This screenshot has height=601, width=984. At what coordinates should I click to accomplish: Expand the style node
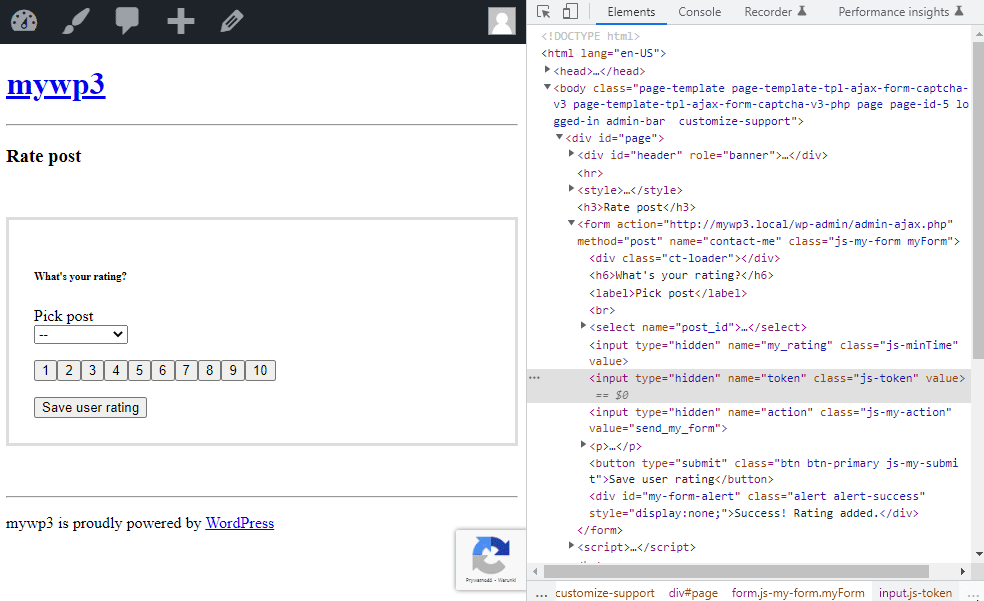pyautogui.click(x=571, y=188)
